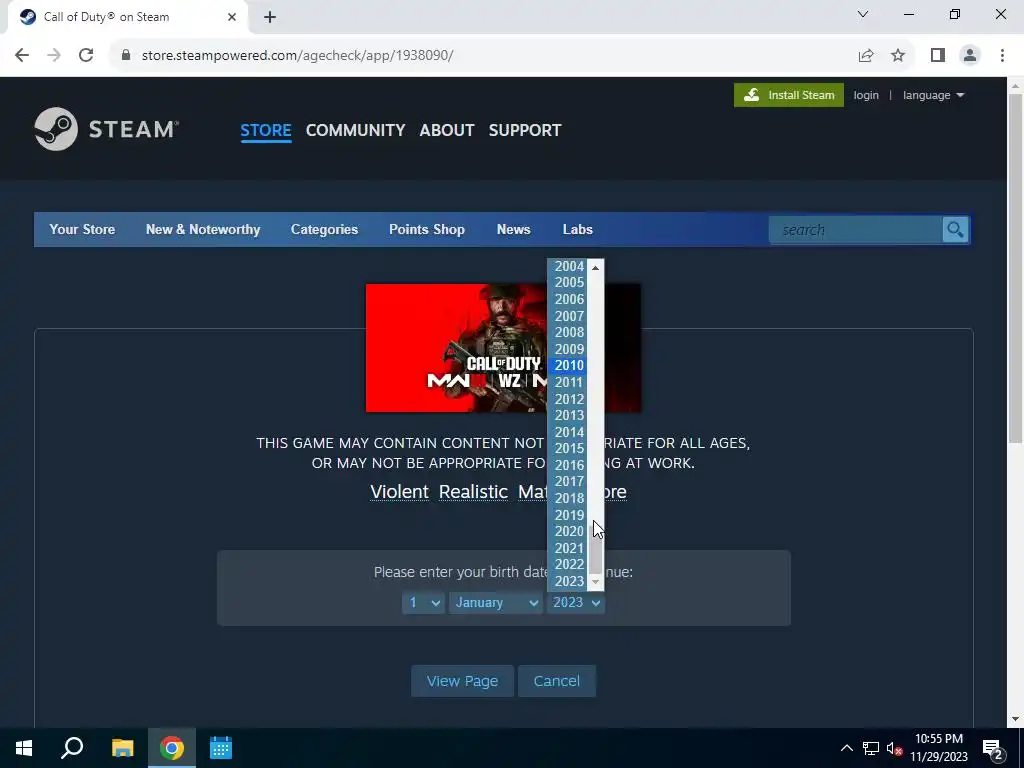1024x768 pixels.
Task: Open the notification center icon
Action: [992, 749]
